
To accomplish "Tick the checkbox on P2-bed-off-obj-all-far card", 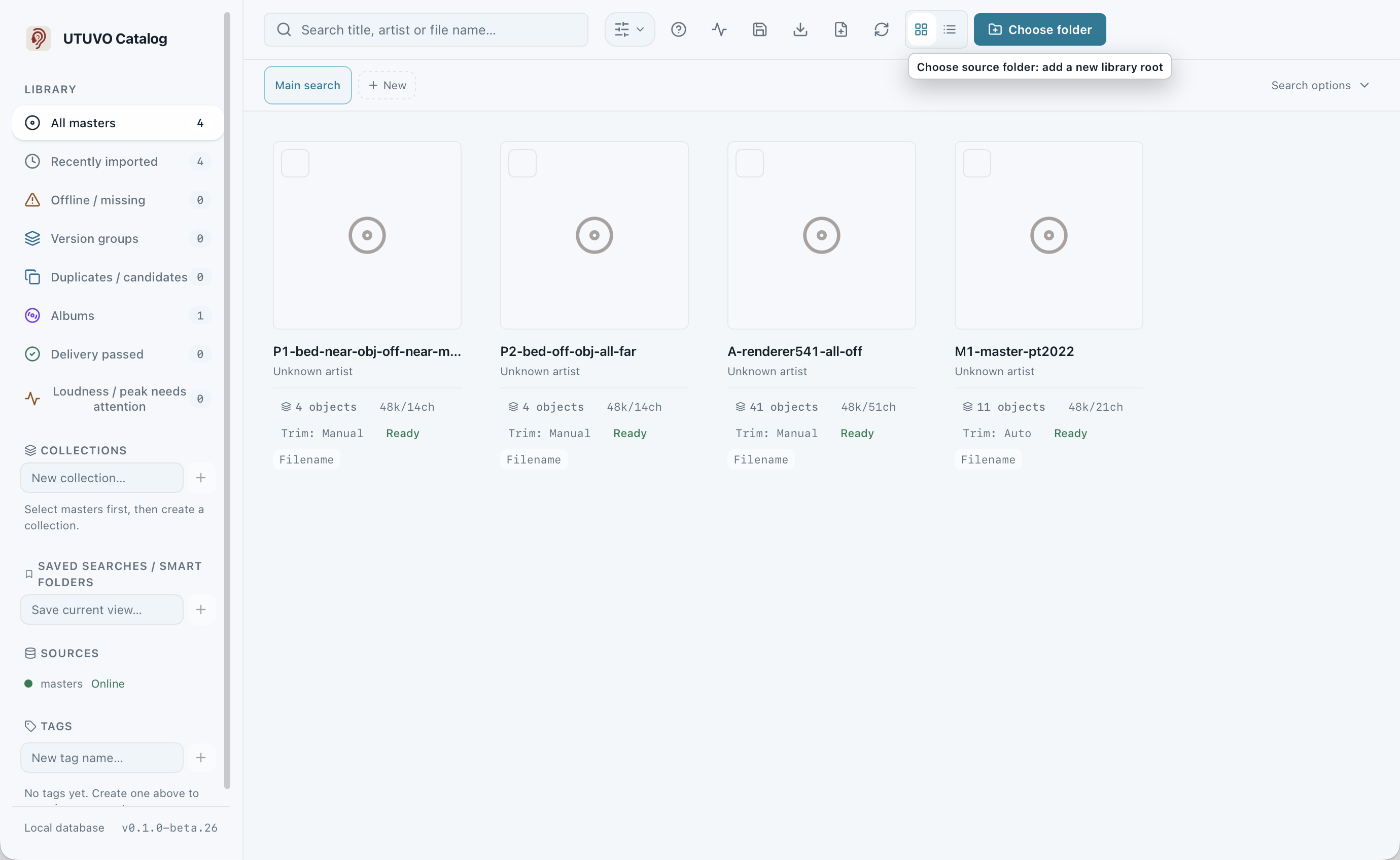I will click(x=522, y=164).
